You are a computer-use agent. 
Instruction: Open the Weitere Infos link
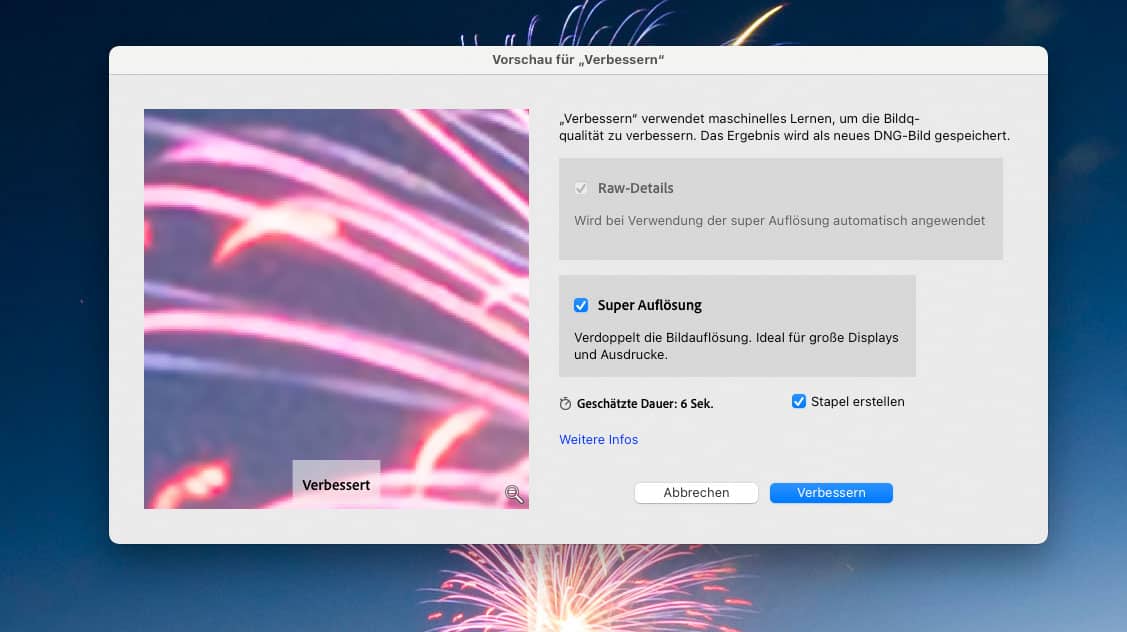[598, 439]
